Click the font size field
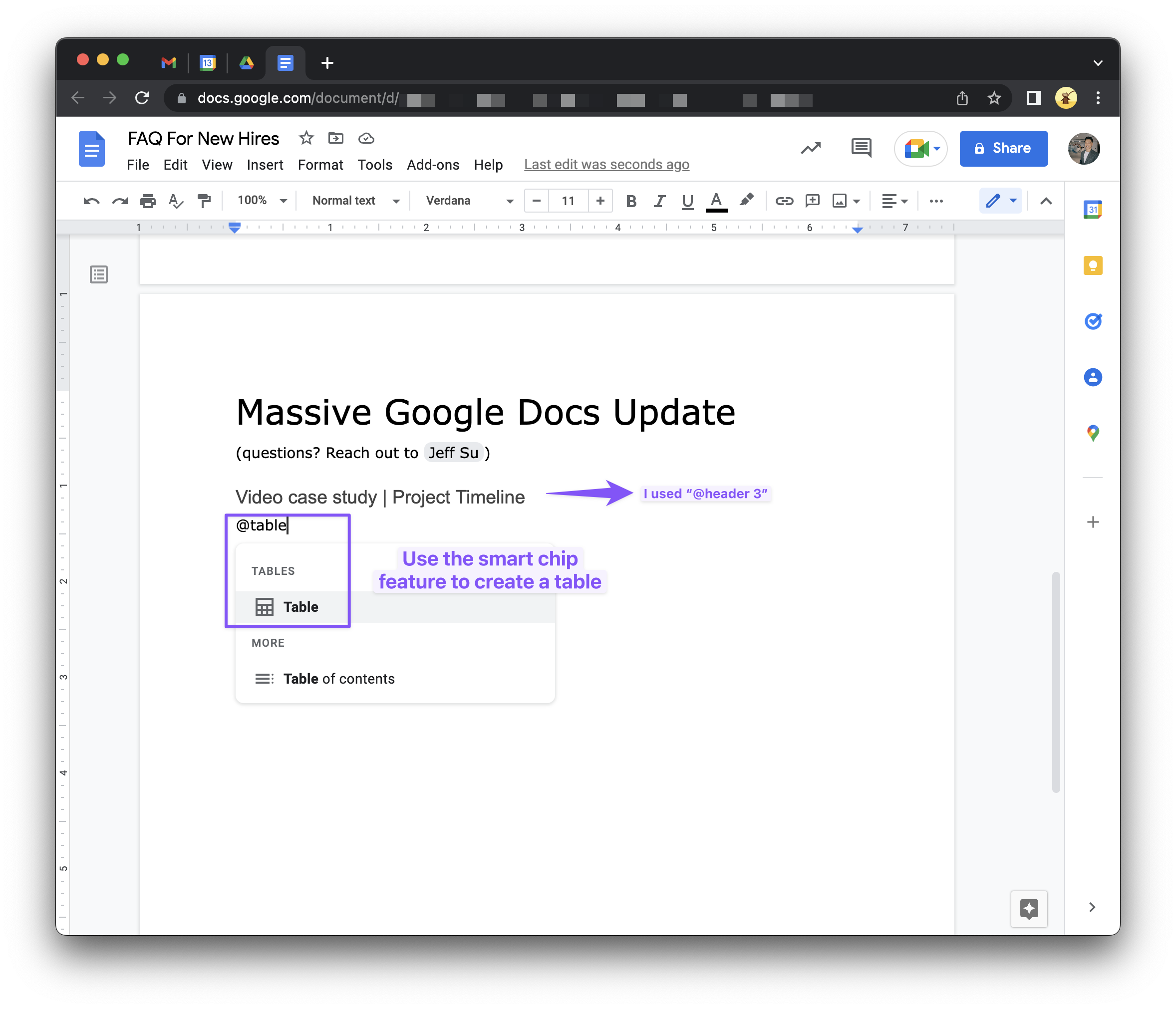Viewport: 1176px width, 1009px height. click(x=568, y=201)
